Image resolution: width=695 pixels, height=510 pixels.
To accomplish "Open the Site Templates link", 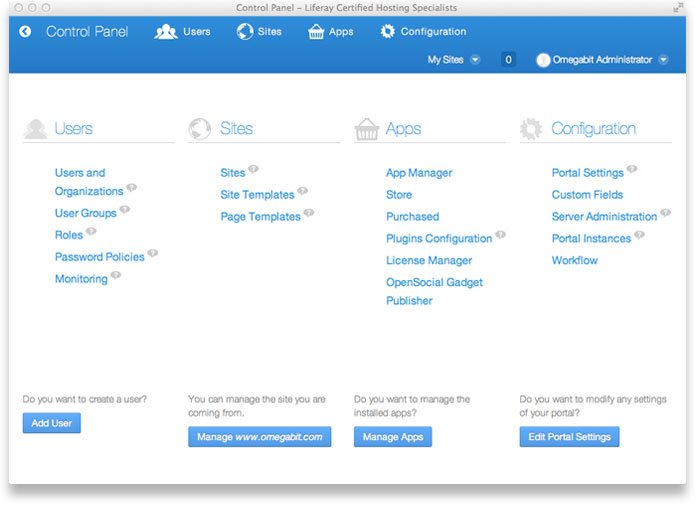I will pyautogui.click(x=258, y=195).
